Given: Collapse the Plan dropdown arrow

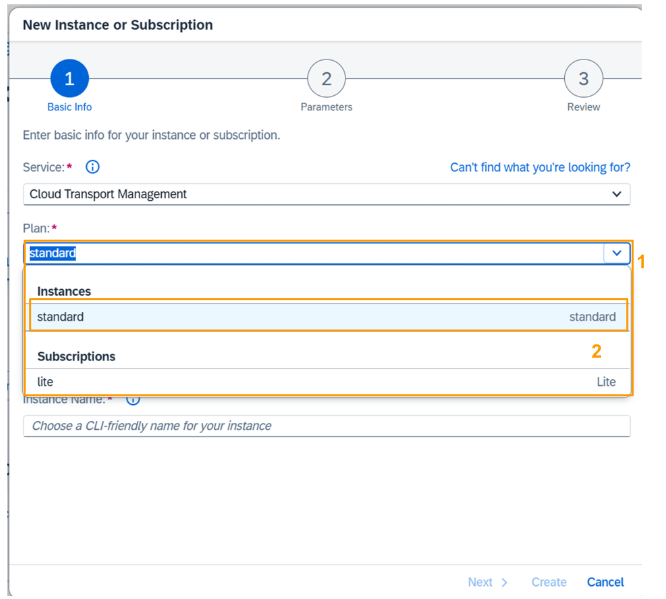Looking at the screenshot, I should point(617,253).
